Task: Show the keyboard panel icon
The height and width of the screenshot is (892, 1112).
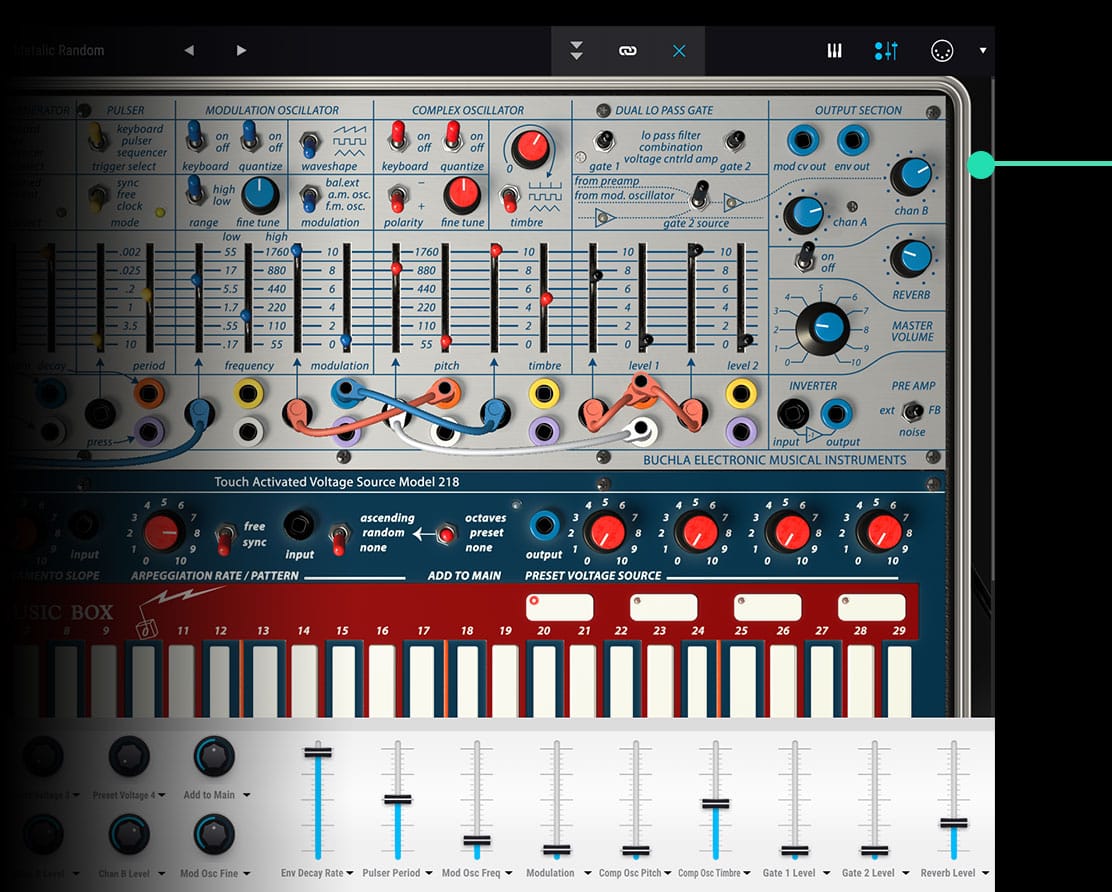Action: click(835, 50)
